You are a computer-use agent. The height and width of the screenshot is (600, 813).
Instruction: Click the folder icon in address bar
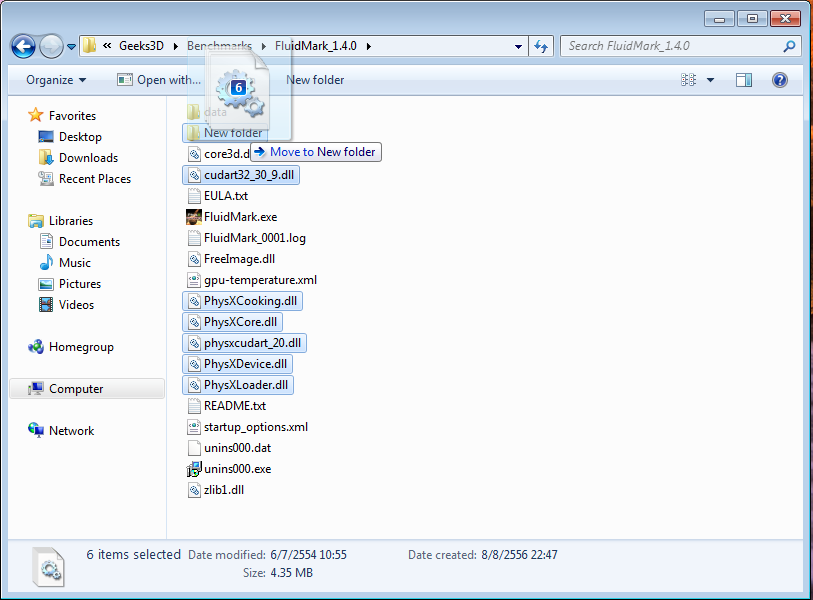pyautogui.click(x=90, y=46)
